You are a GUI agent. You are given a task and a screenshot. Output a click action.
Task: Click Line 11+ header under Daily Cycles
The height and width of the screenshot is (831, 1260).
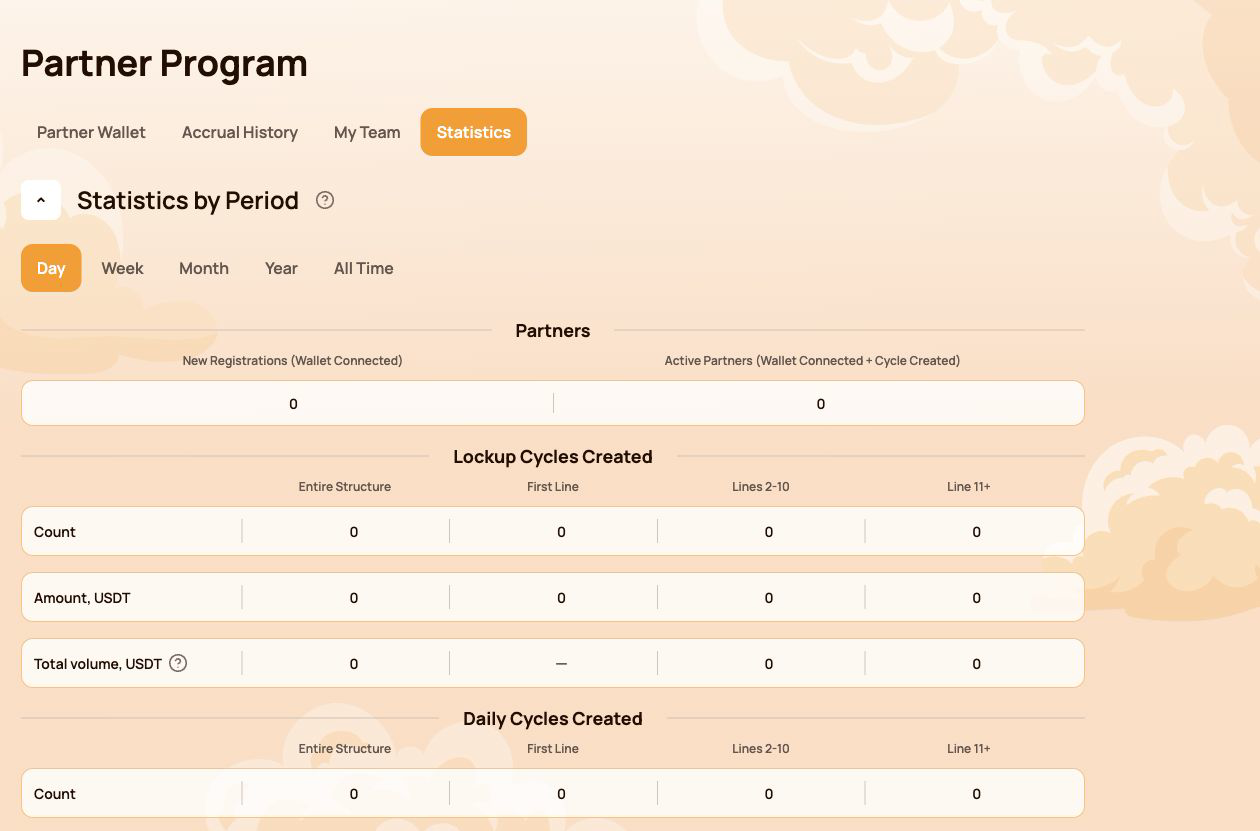[969, 749]
